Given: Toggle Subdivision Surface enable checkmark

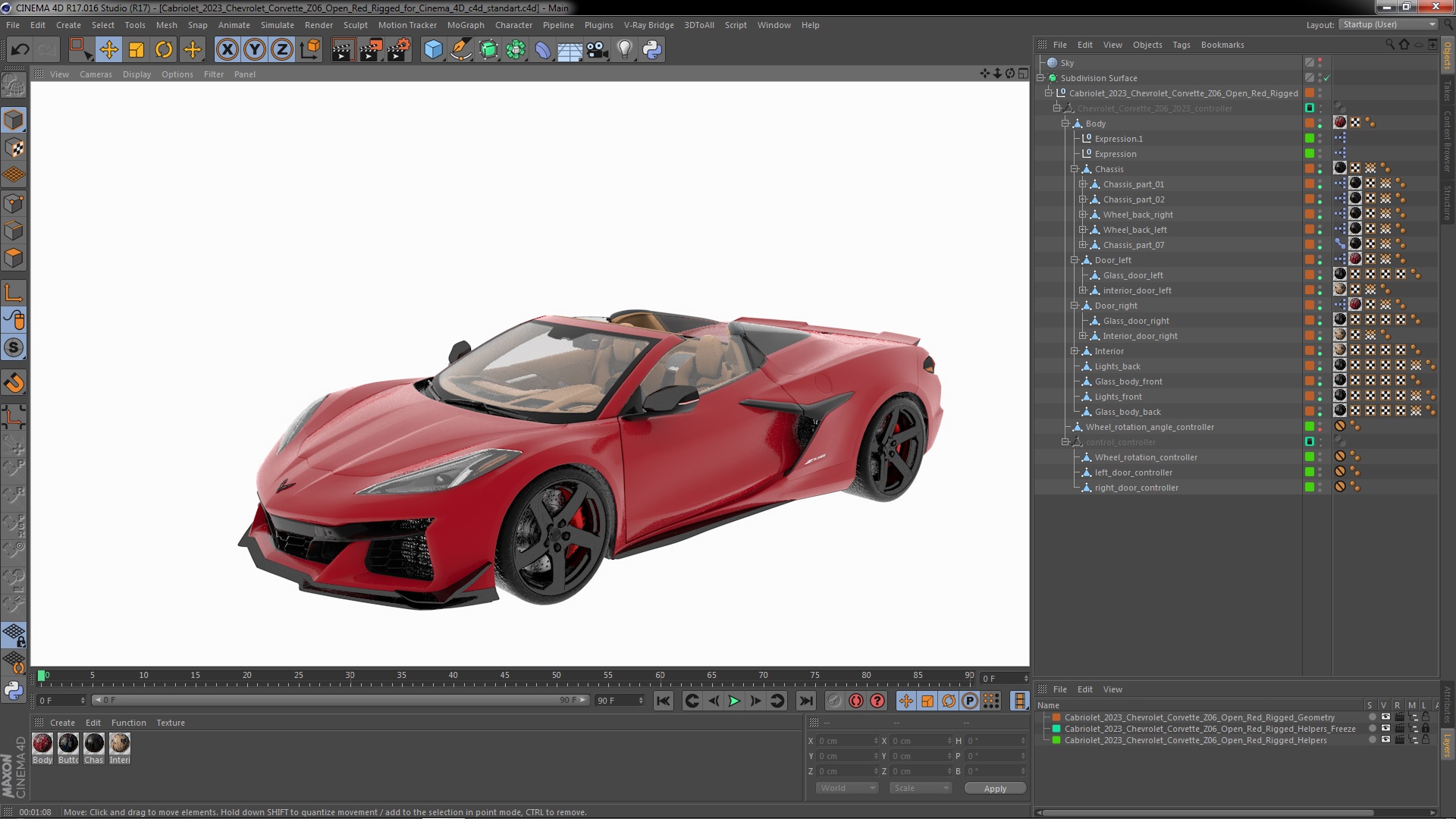Looking at the screenshot, I should tap(1327, 78).
